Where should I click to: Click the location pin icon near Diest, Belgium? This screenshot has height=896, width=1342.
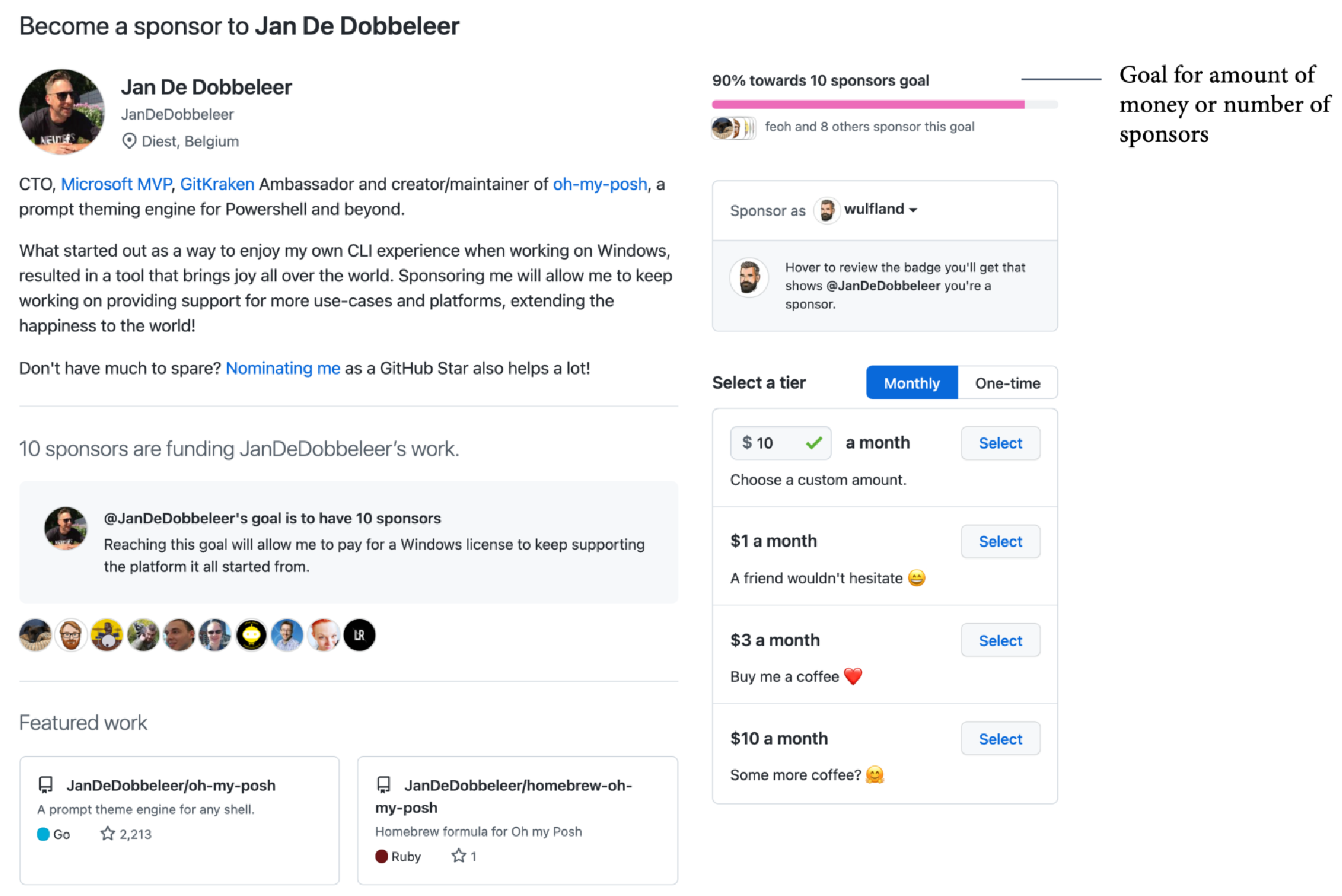coord(129,141)
